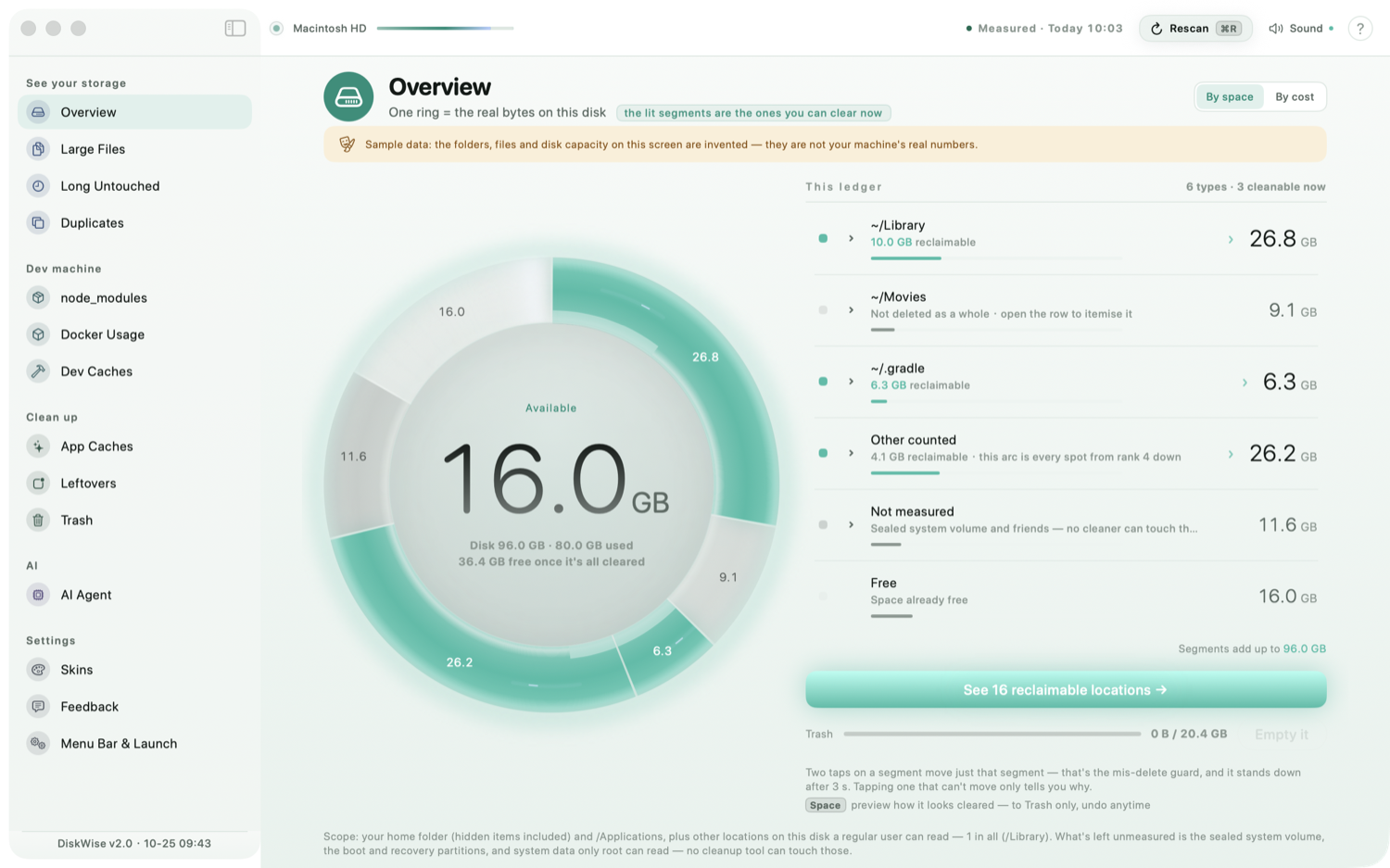The width and height of the screenshot is (1390, 868).
Task: Click the 6.3 ring segment
Action: coord(662,650)
